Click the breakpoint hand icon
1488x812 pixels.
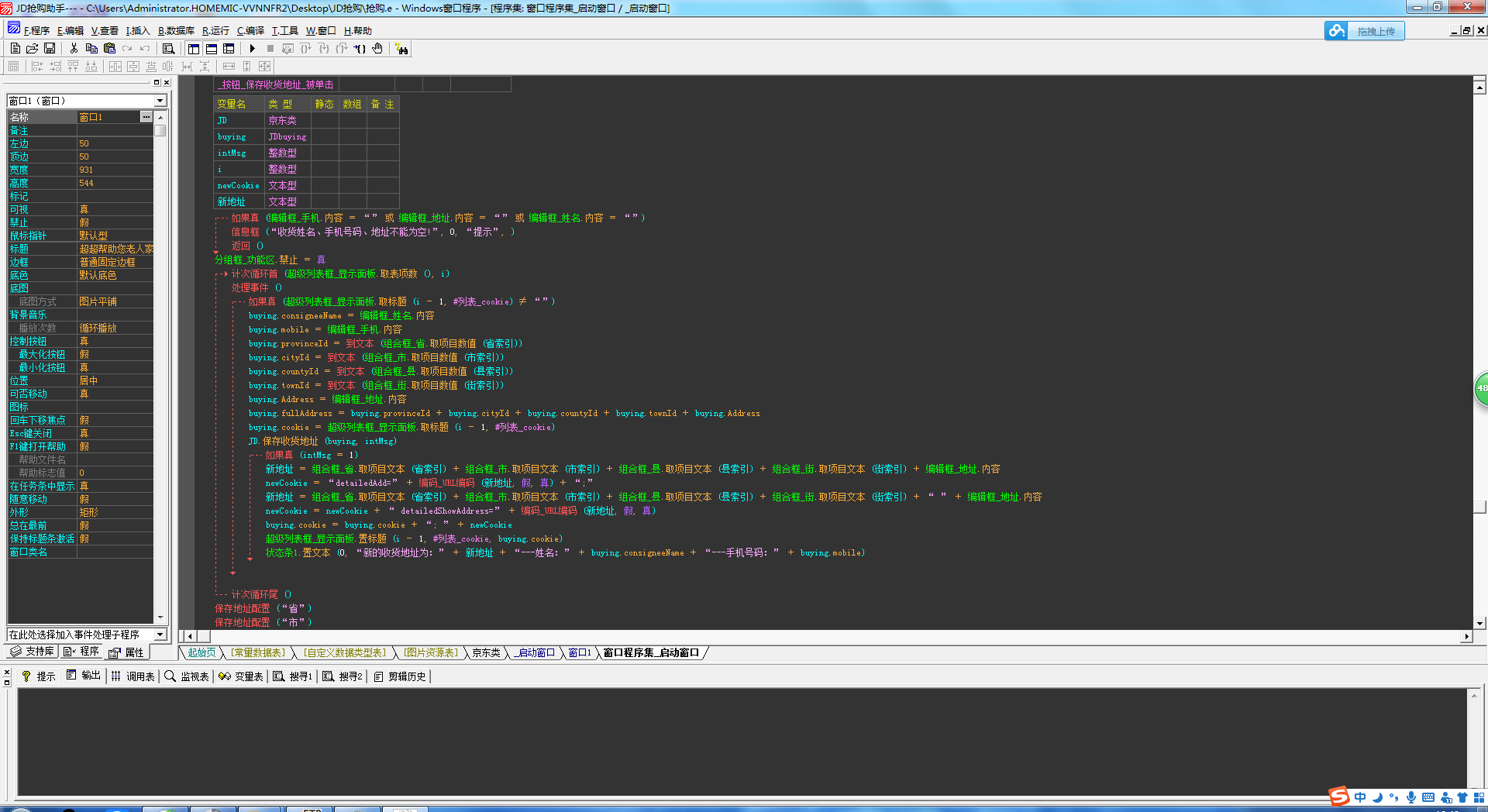point(377,49)
